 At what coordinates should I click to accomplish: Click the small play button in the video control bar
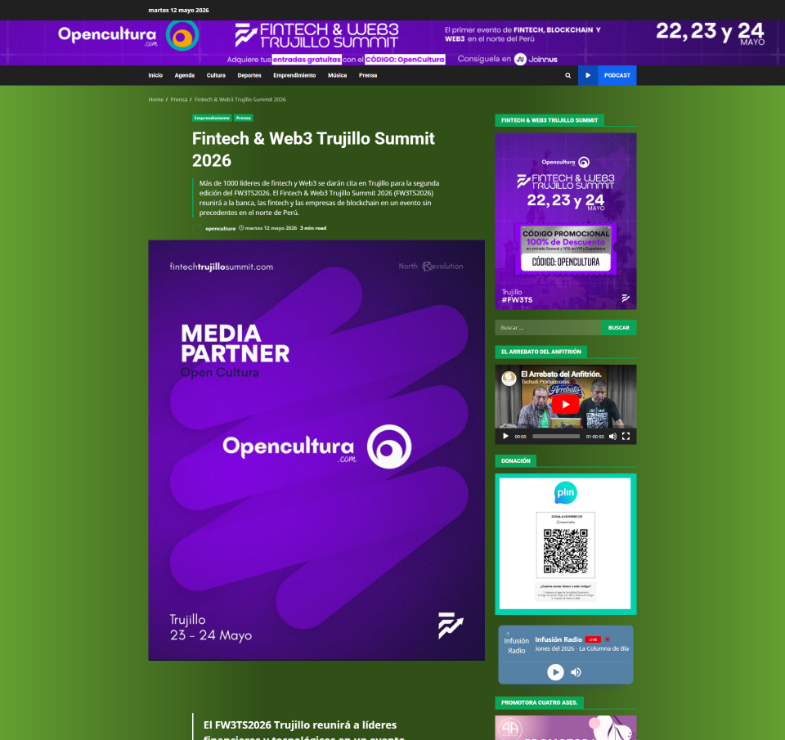point(506,436)
